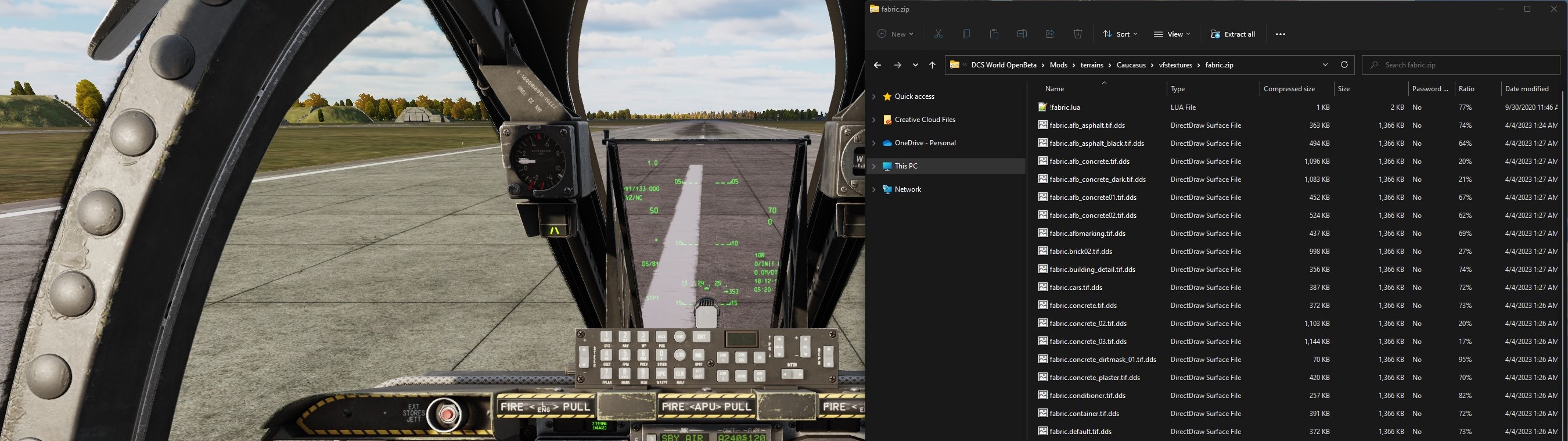Click the Share icon in Explorer toolbar
This screenshot has width=1568, height=441.
tap(1050, 34)
